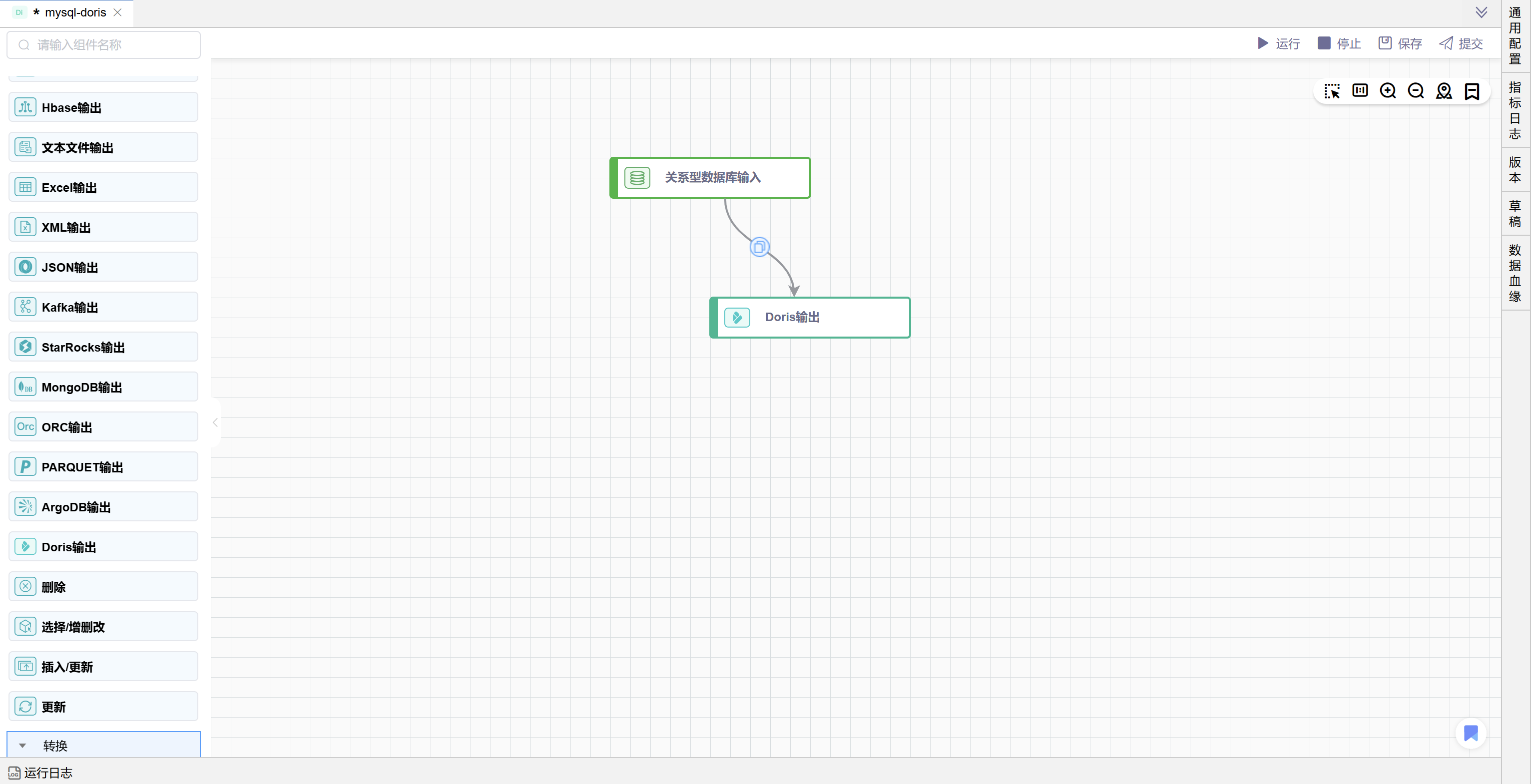Click the 运行 button
This screenshot has height=784, width=1531.
(x=1278, y=43)
